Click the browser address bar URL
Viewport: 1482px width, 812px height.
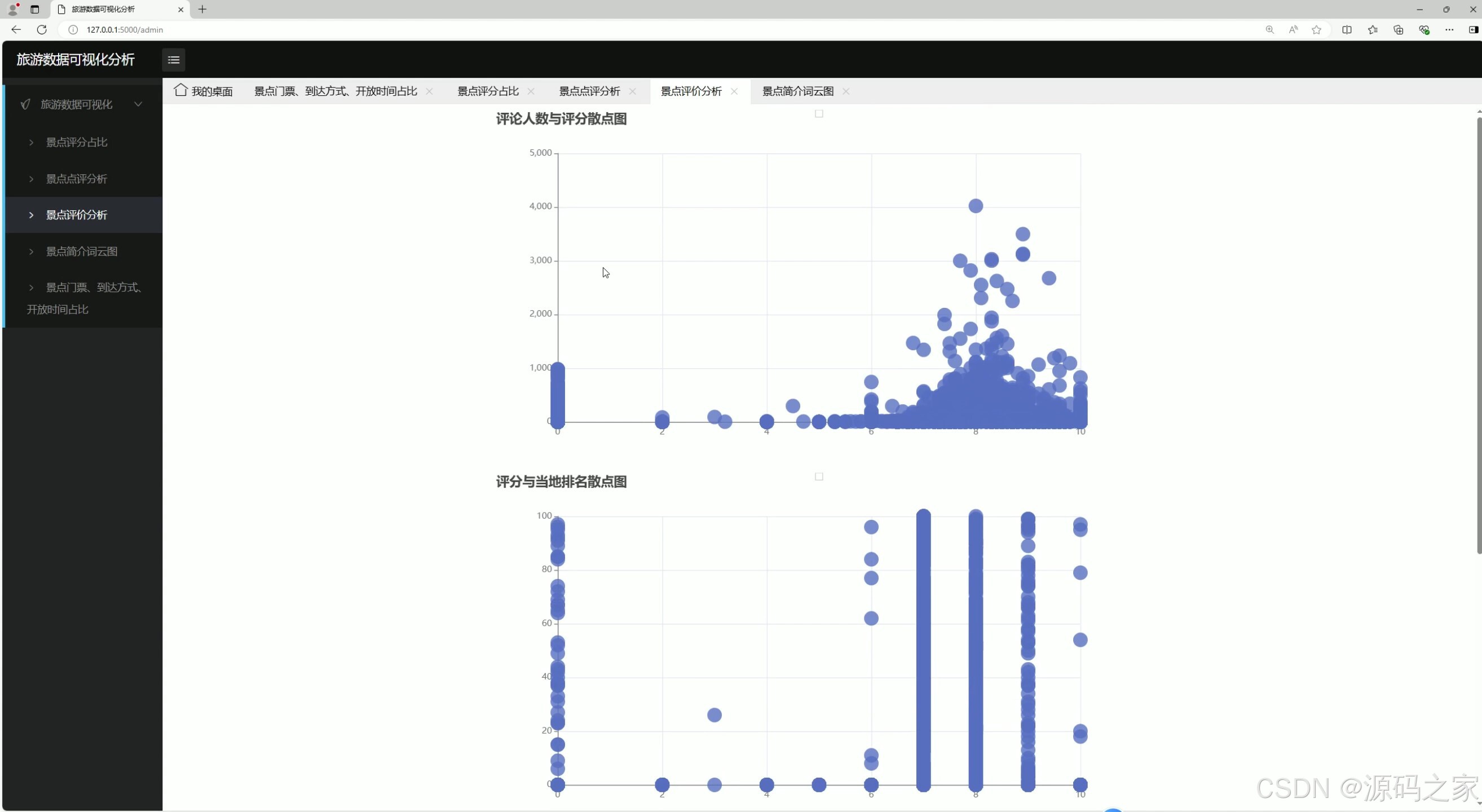(x=125, y=30)
